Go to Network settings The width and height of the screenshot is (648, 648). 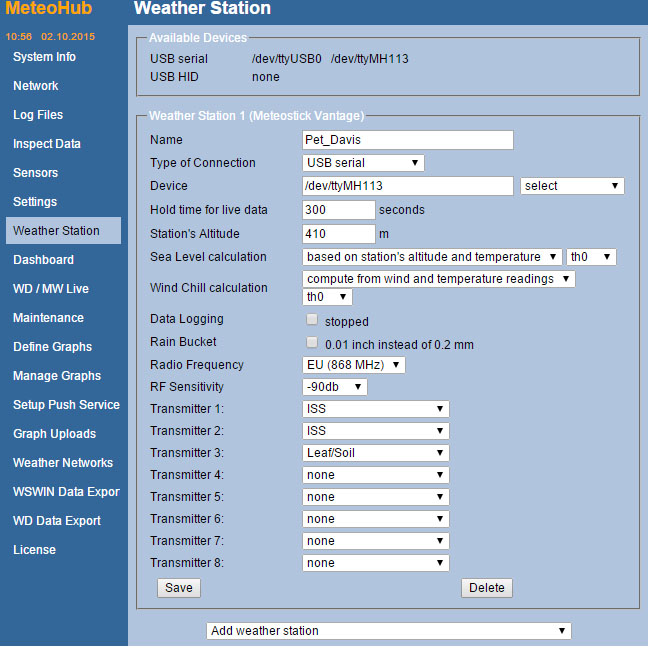click(x=36, y=86)
